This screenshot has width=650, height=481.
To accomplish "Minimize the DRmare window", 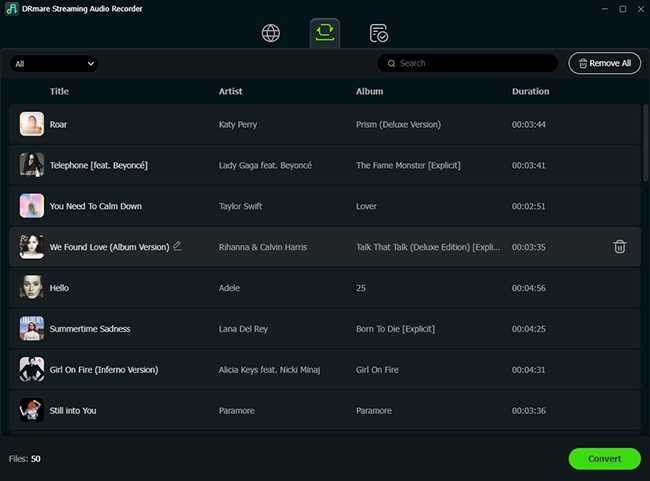I will [x=605, y=9].
